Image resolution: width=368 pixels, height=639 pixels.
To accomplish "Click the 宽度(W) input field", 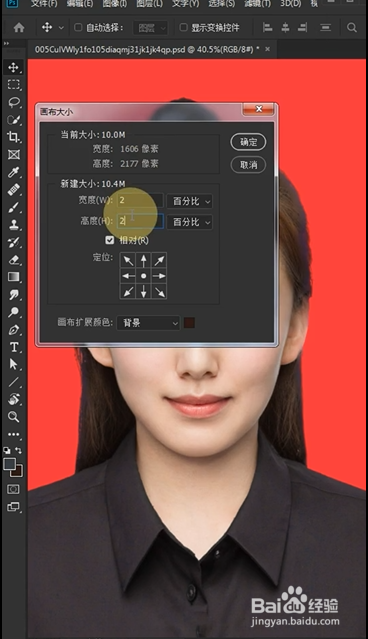I will point(141,201).
